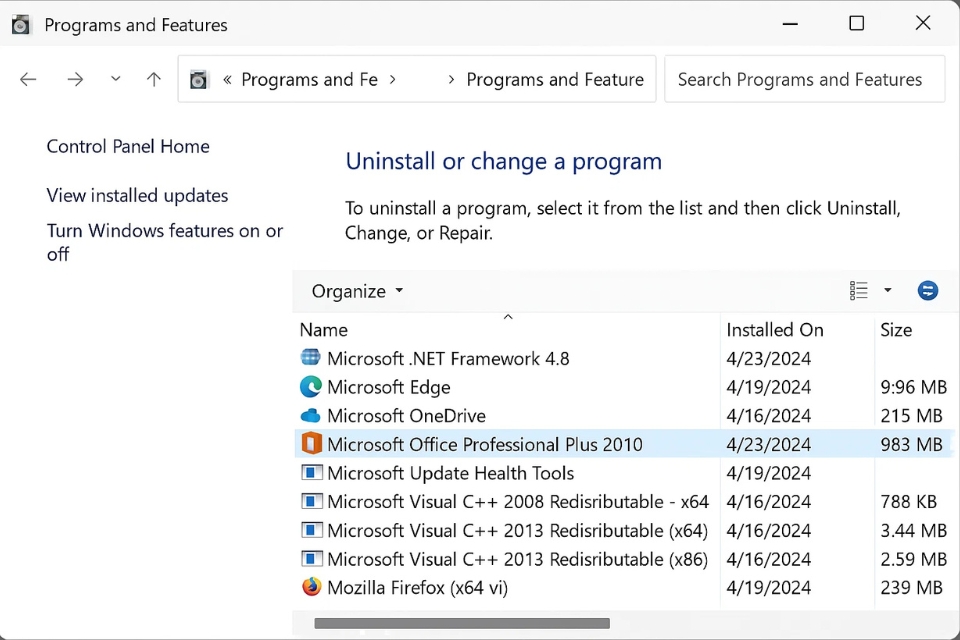
Task: Click the Search Programs and Features field
Action: click(x=803, y=80)
